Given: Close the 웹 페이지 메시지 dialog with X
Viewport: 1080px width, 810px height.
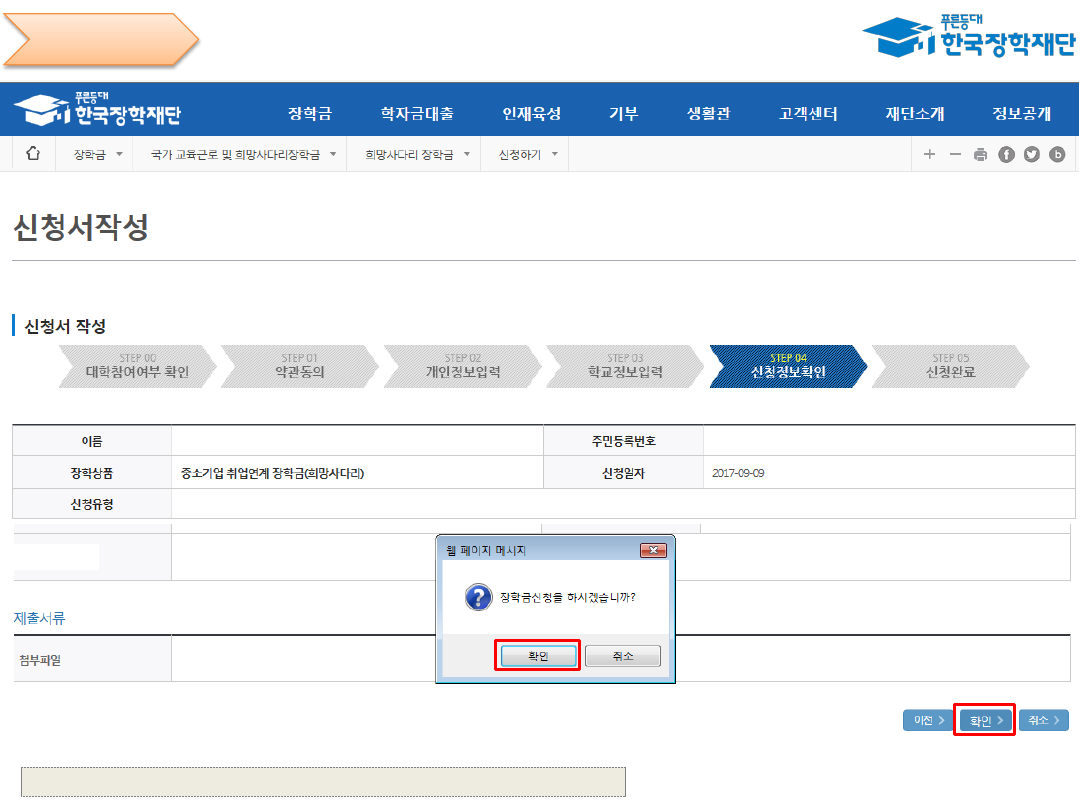Looking at the screenshot, I should coord(653,550).
